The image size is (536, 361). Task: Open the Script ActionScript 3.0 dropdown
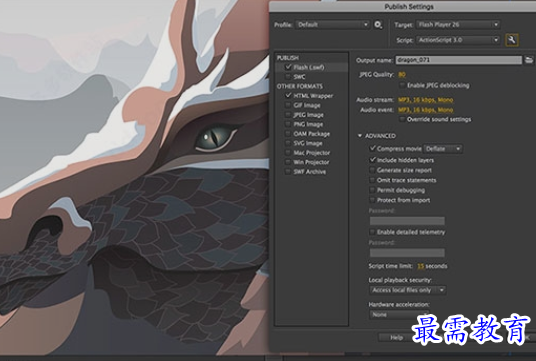pyautogui.click(x=458, y=40)
